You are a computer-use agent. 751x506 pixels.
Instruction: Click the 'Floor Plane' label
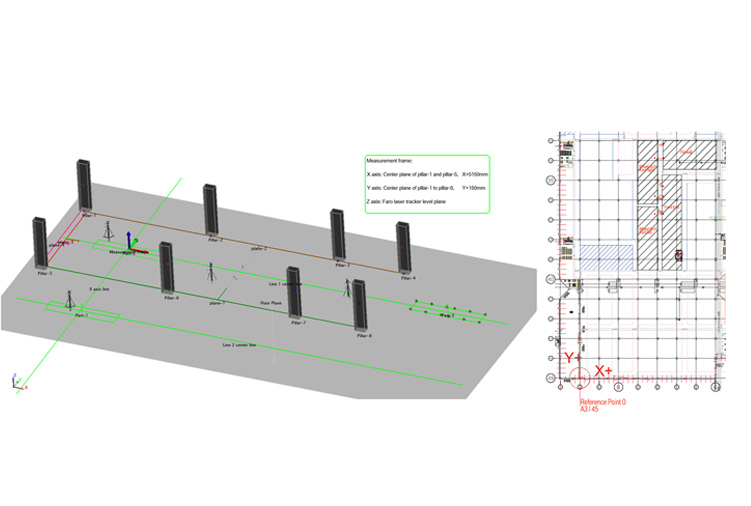pyautogui.click(x=268, y=301)
